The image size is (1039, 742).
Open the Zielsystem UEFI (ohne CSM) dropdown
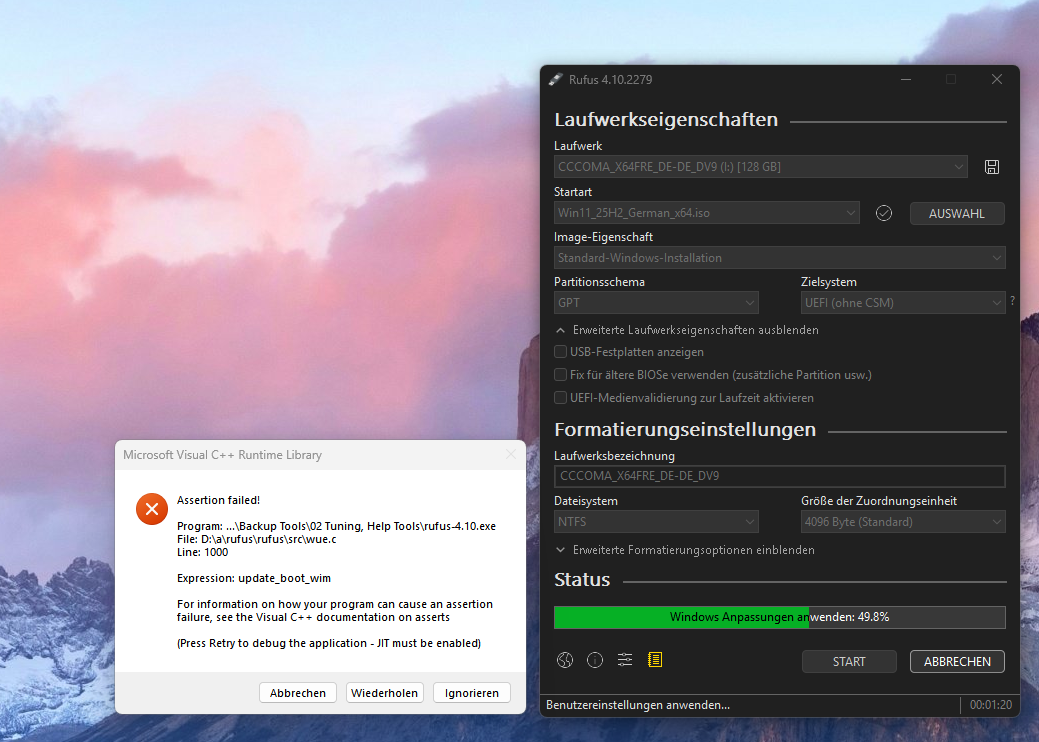click(x=902, y=303)
